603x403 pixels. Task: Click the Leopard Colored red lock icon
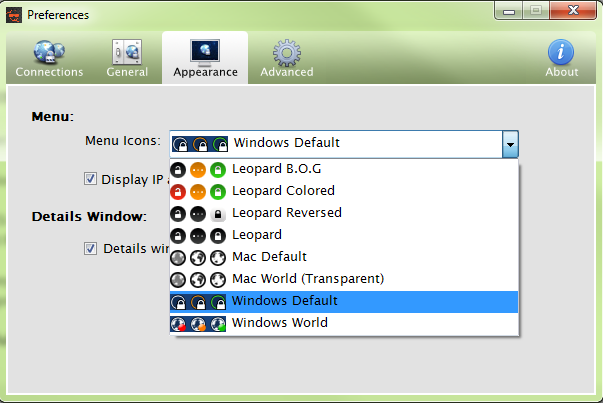coord(178,192)
